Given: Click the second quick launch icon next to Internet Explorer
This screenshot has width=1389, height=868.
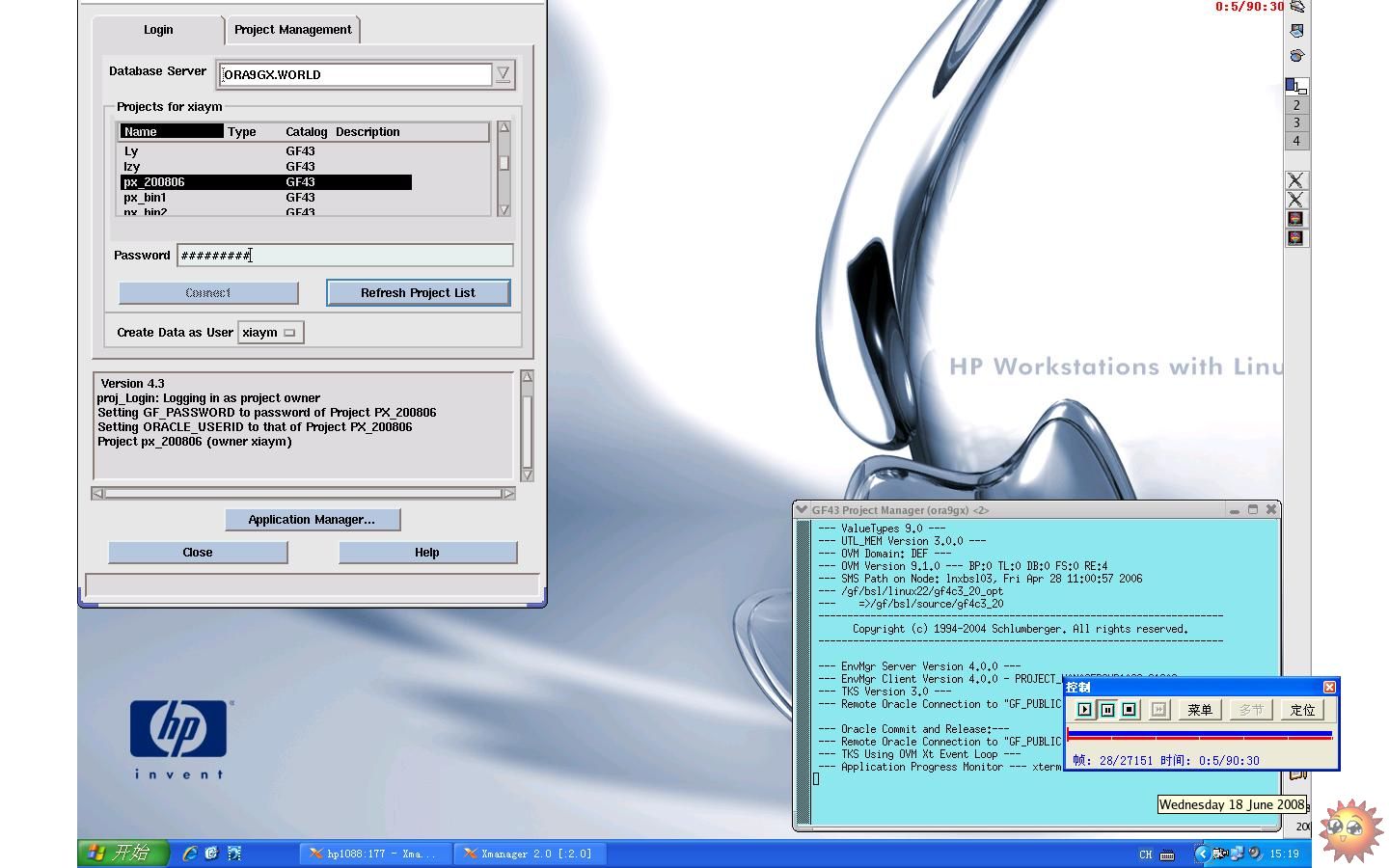Looking at the screenshot, I should pos(211,854).
